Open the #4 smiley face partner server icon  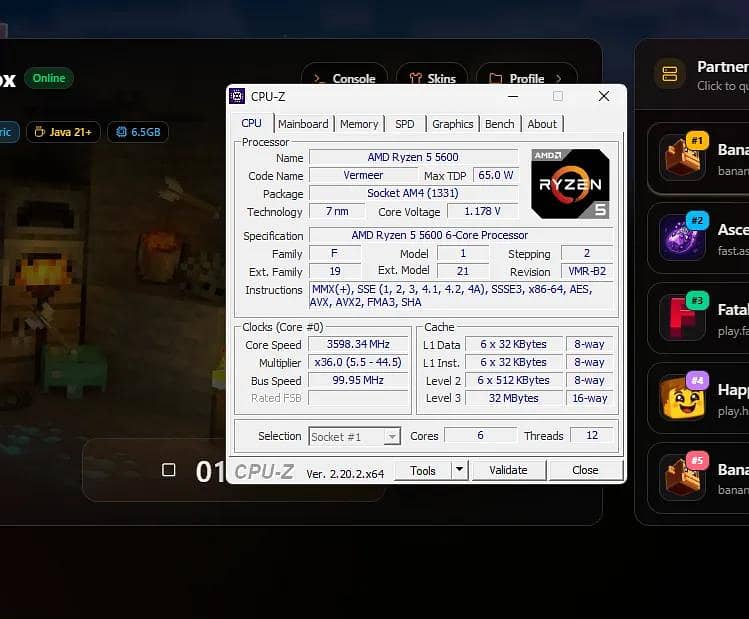(683, 396)
